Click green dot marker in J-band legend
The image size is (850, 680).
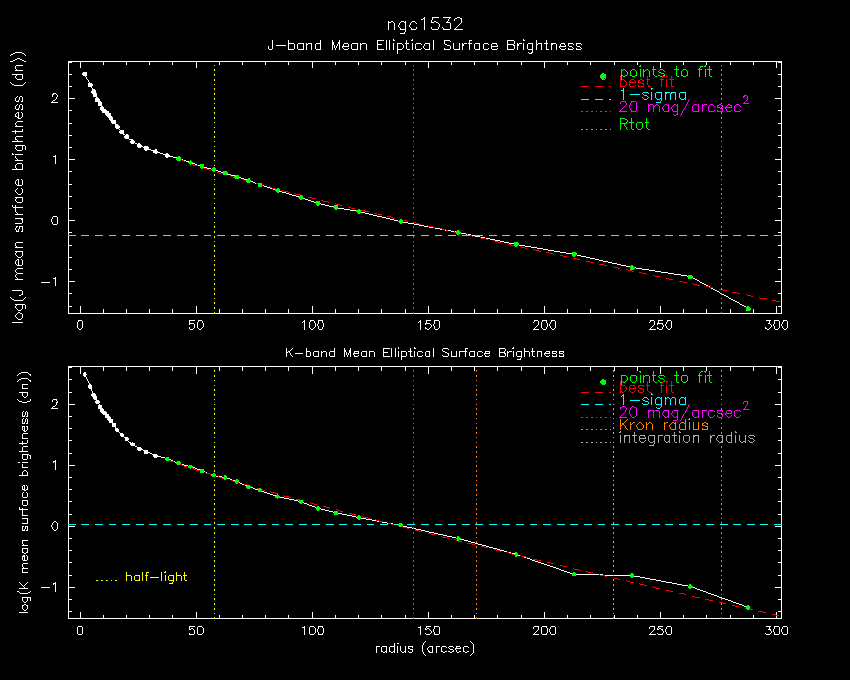click(602, 76)
